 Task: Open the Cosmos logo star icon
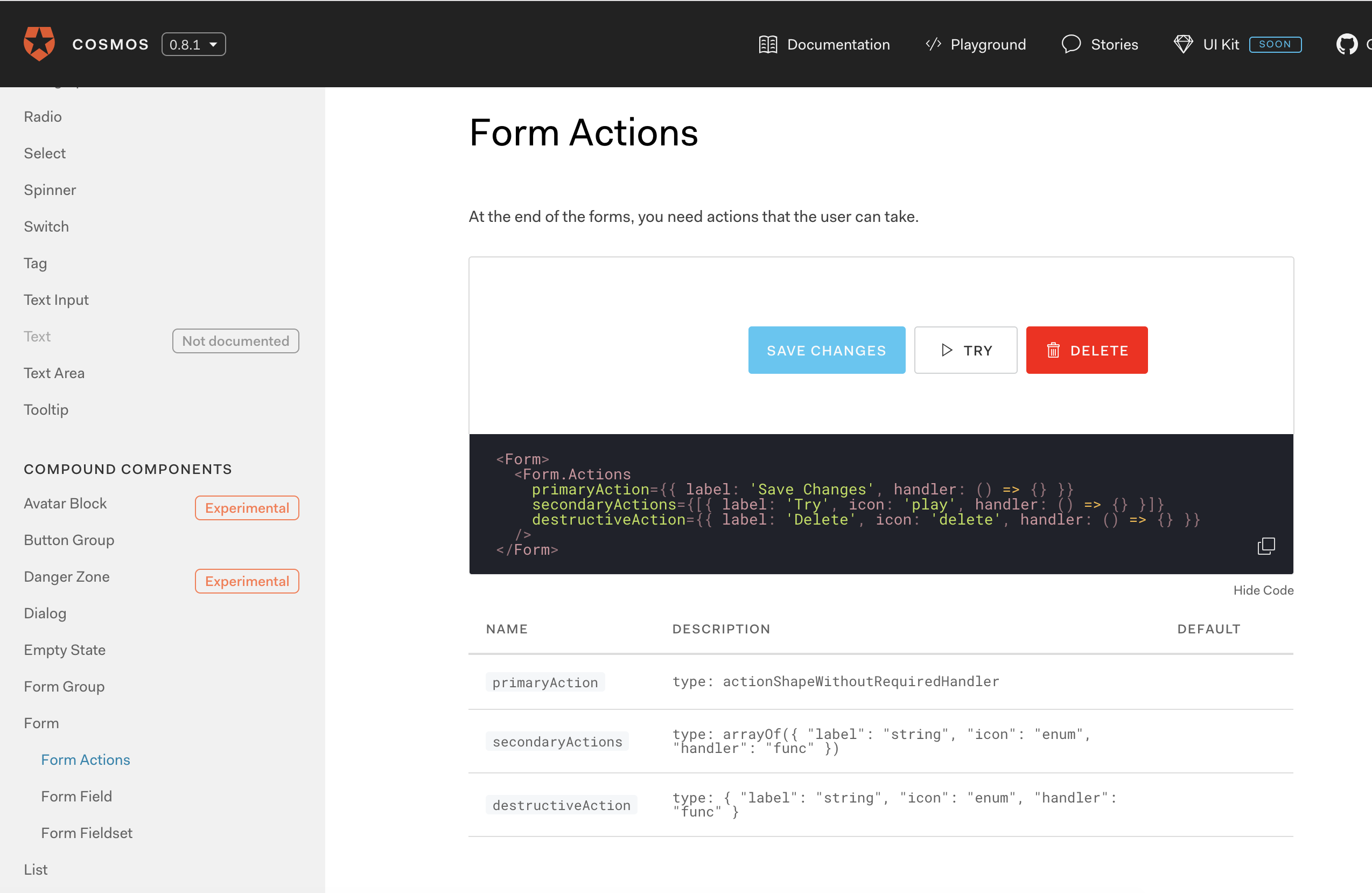38,43
